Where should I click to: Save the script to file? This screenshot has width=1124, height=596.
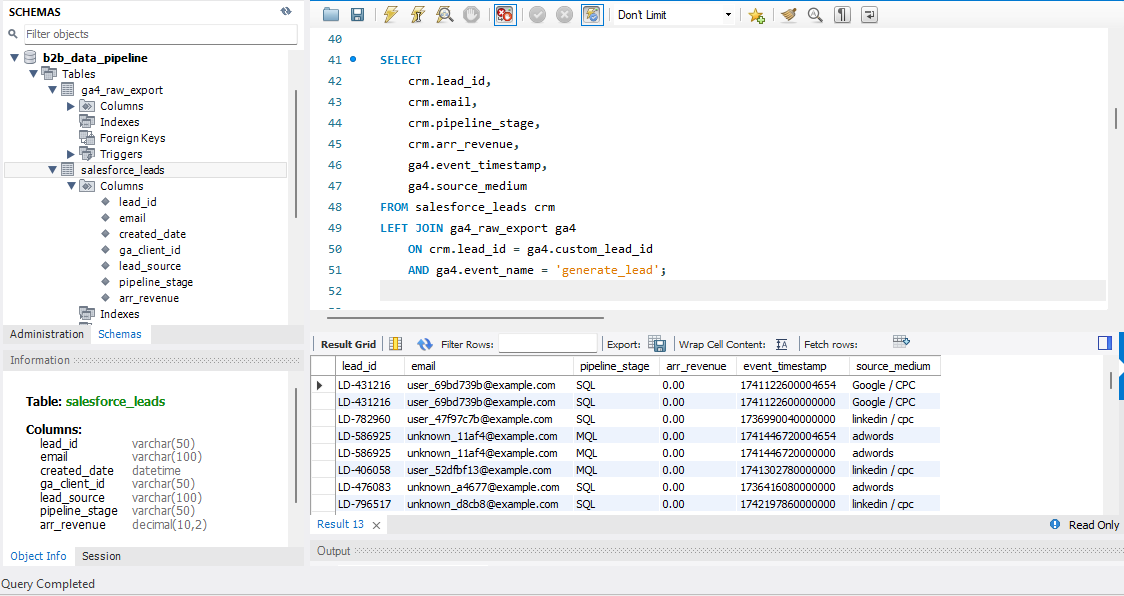point(357,14)
